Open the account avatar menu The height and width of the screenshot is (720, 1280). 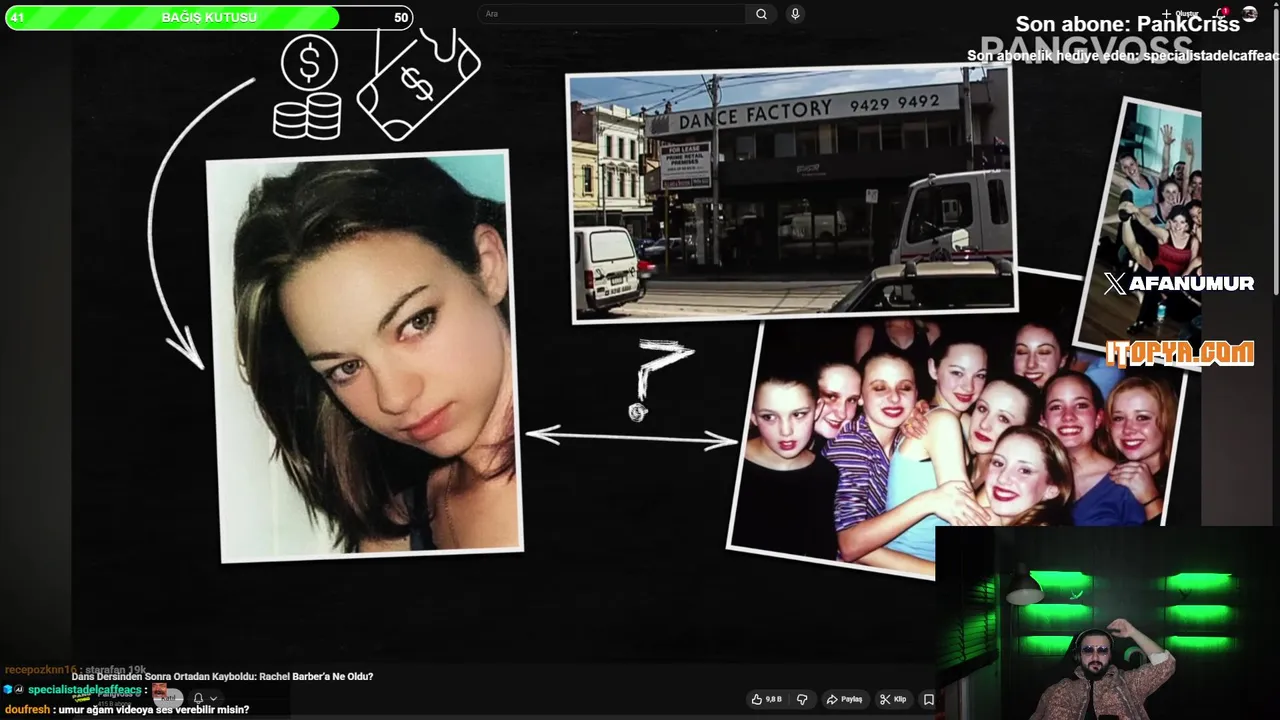tap(1249, 14)
